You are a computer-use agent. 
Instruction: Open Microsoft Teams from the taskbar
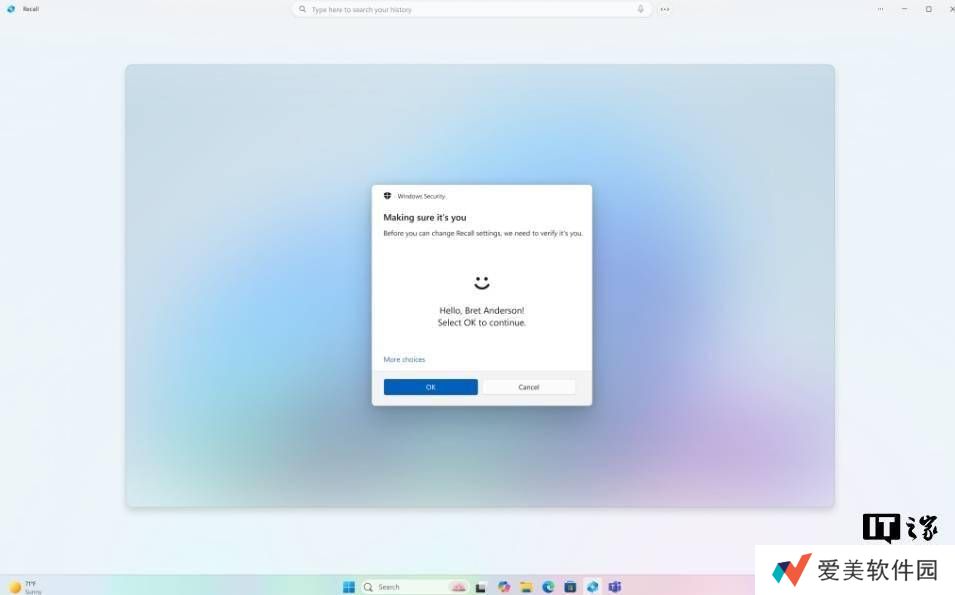pos(615,587)
